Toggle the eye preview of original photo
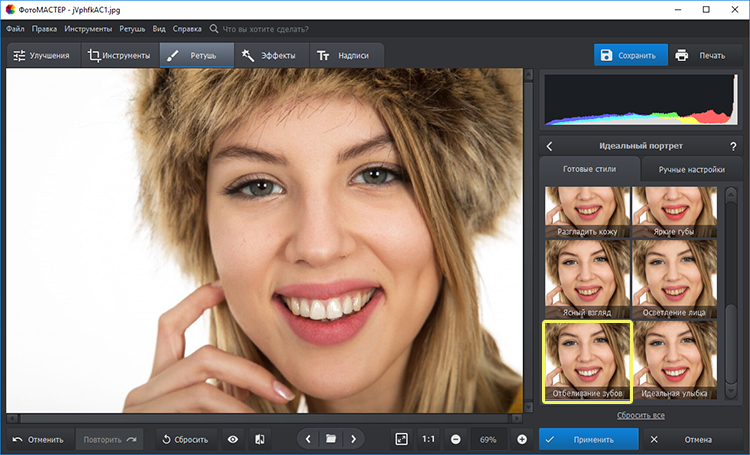Viewport: 750px width, 455px height. [233, 439]
